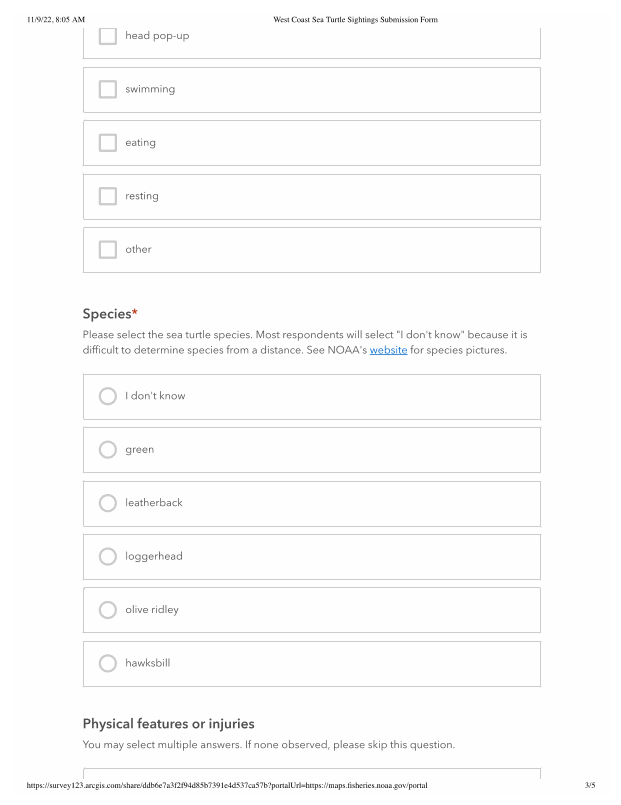Pick the loggerhead radio button

[108, 556]
